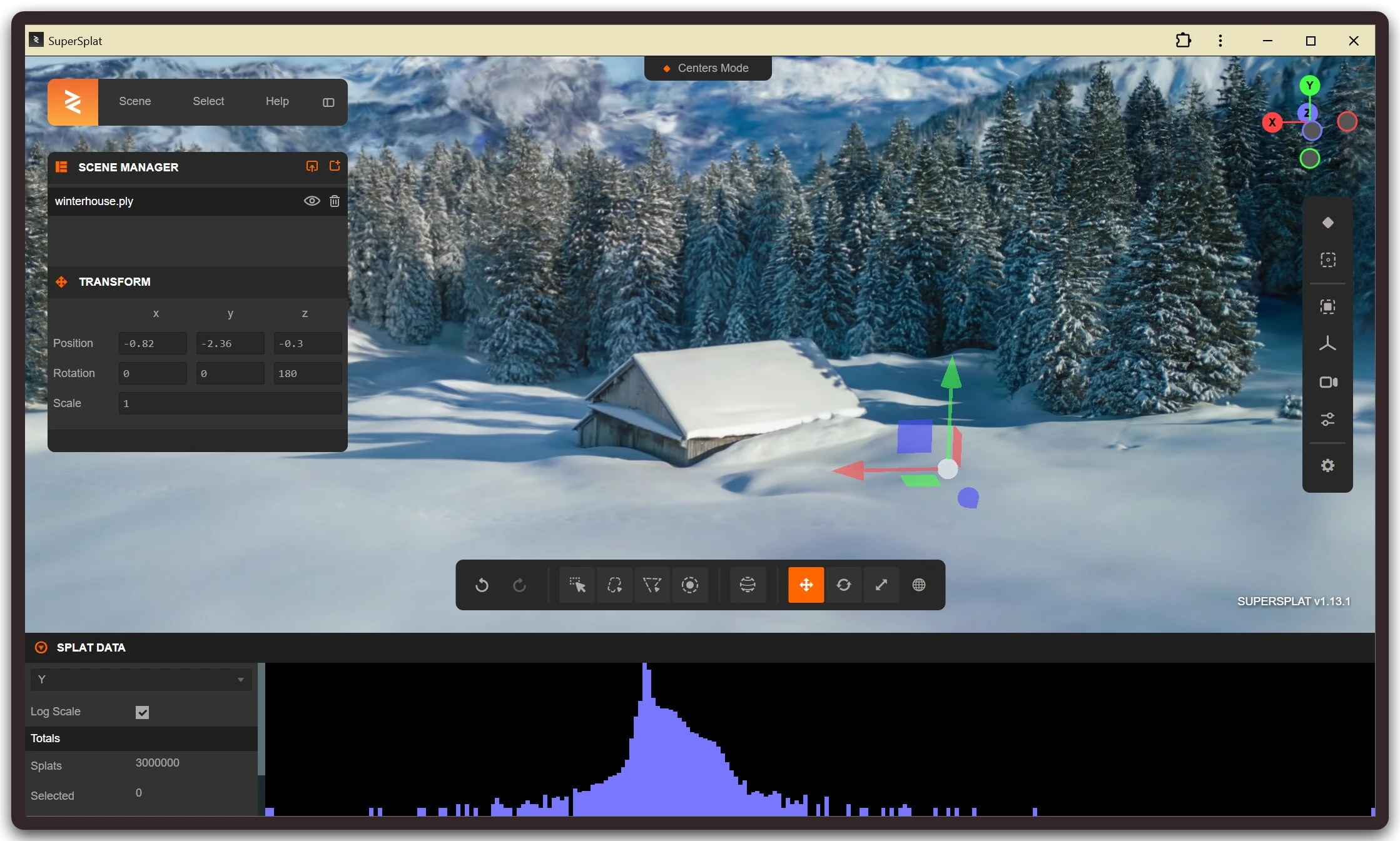Click the undo arrow in toolbar
1400x841 pixels.
pyautogui.click(x=482, y=585)
